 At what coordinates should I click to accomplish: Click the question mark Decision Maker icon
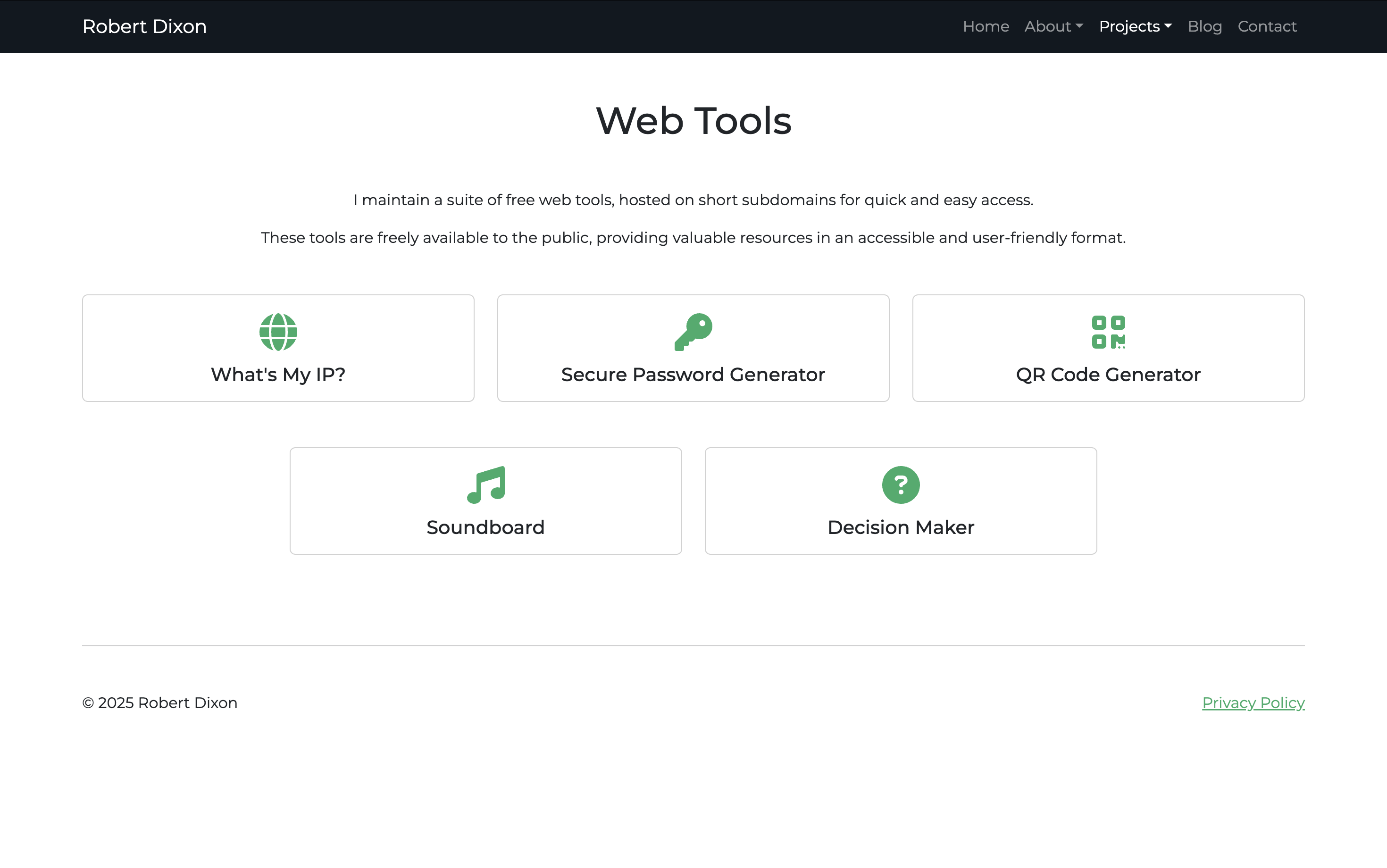click(x=901, y=485)
